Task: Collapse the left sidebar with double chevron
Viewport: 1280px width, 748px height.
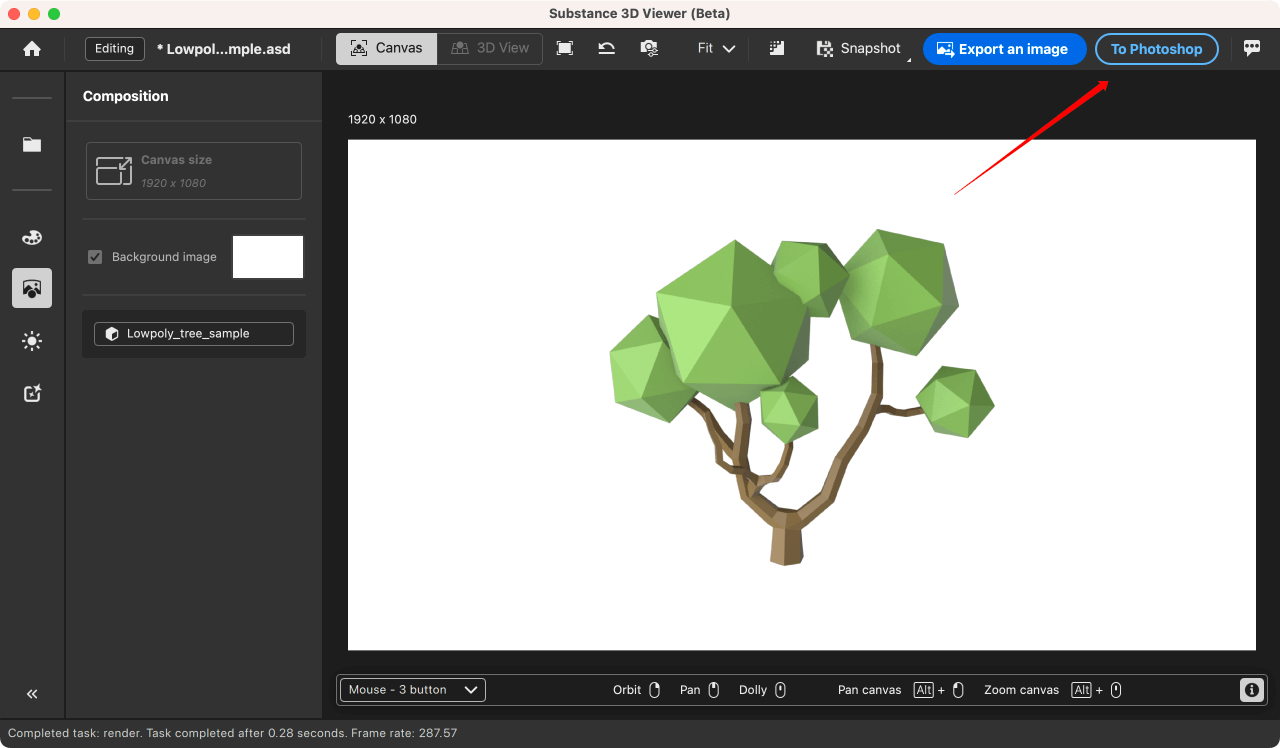Action: [x=32, y=694]
